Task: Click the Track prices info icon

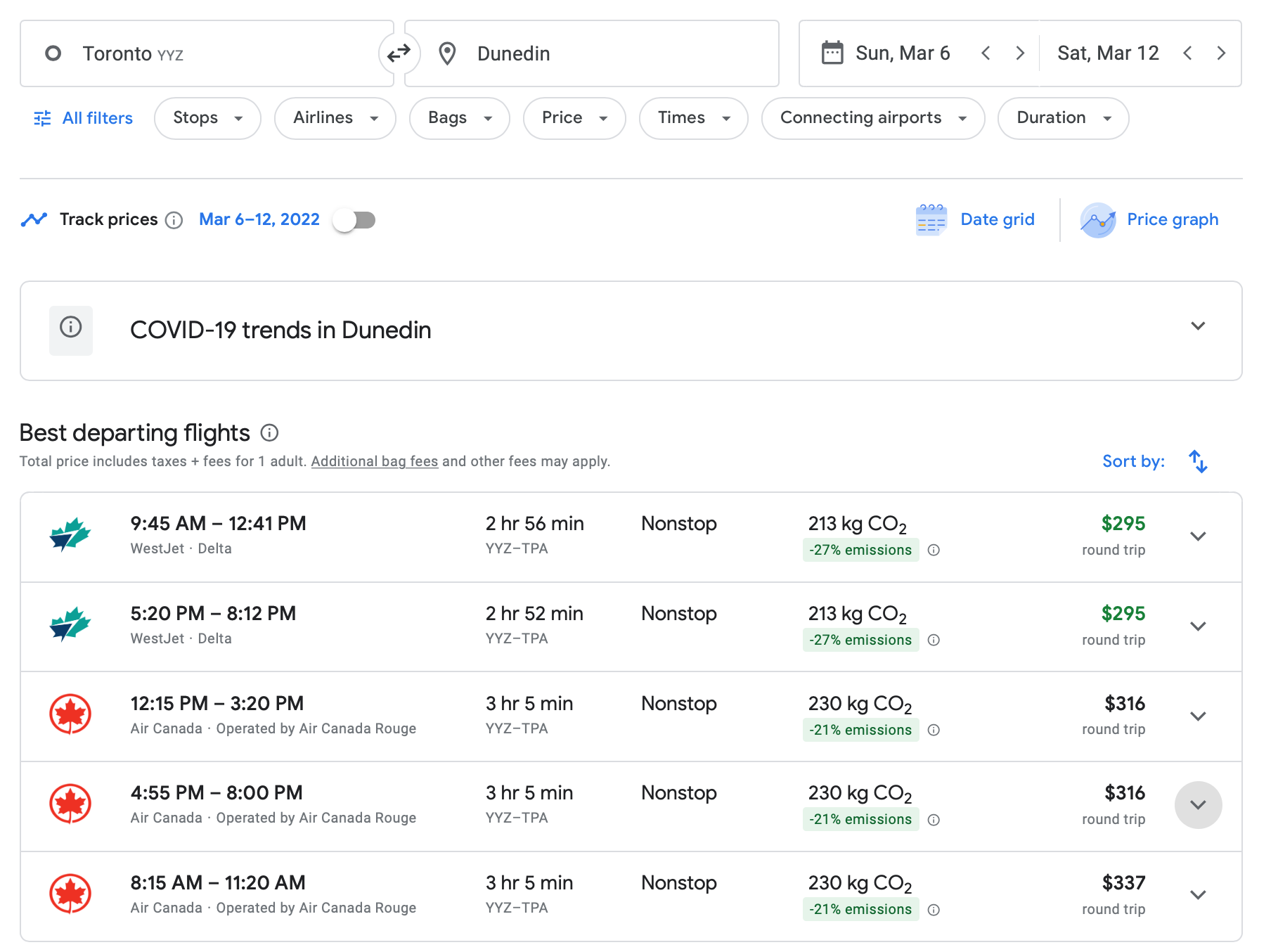Action: coord(174,220)
